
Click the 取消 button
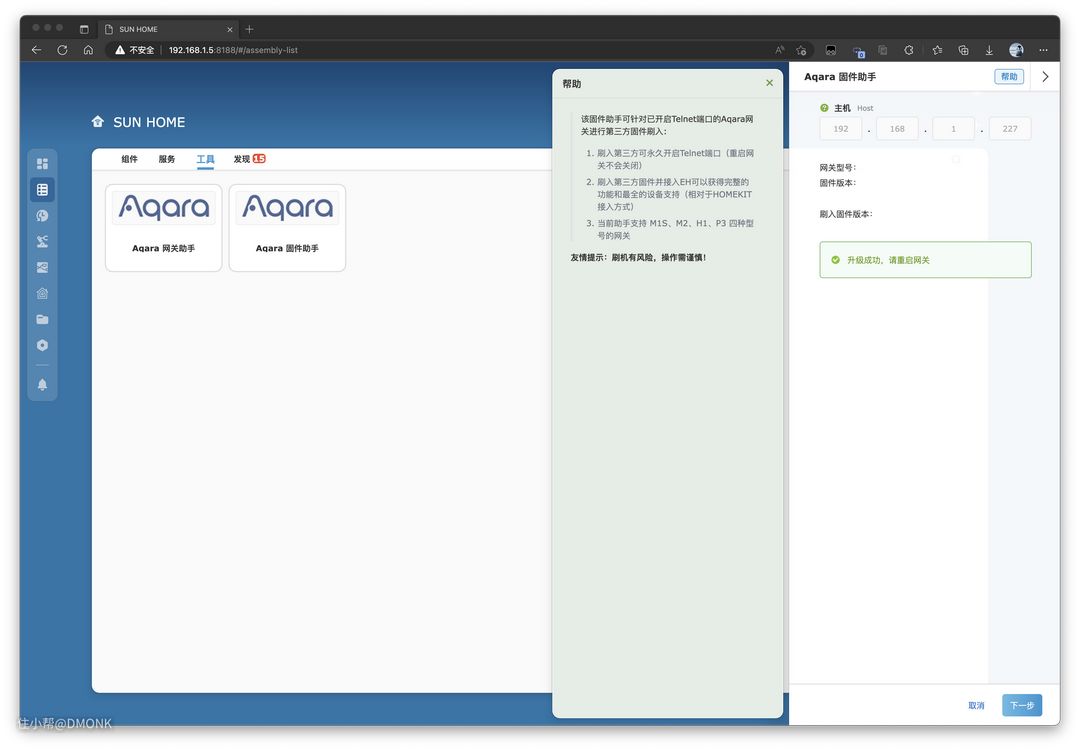pyautogui.click(x=976, y=705)
